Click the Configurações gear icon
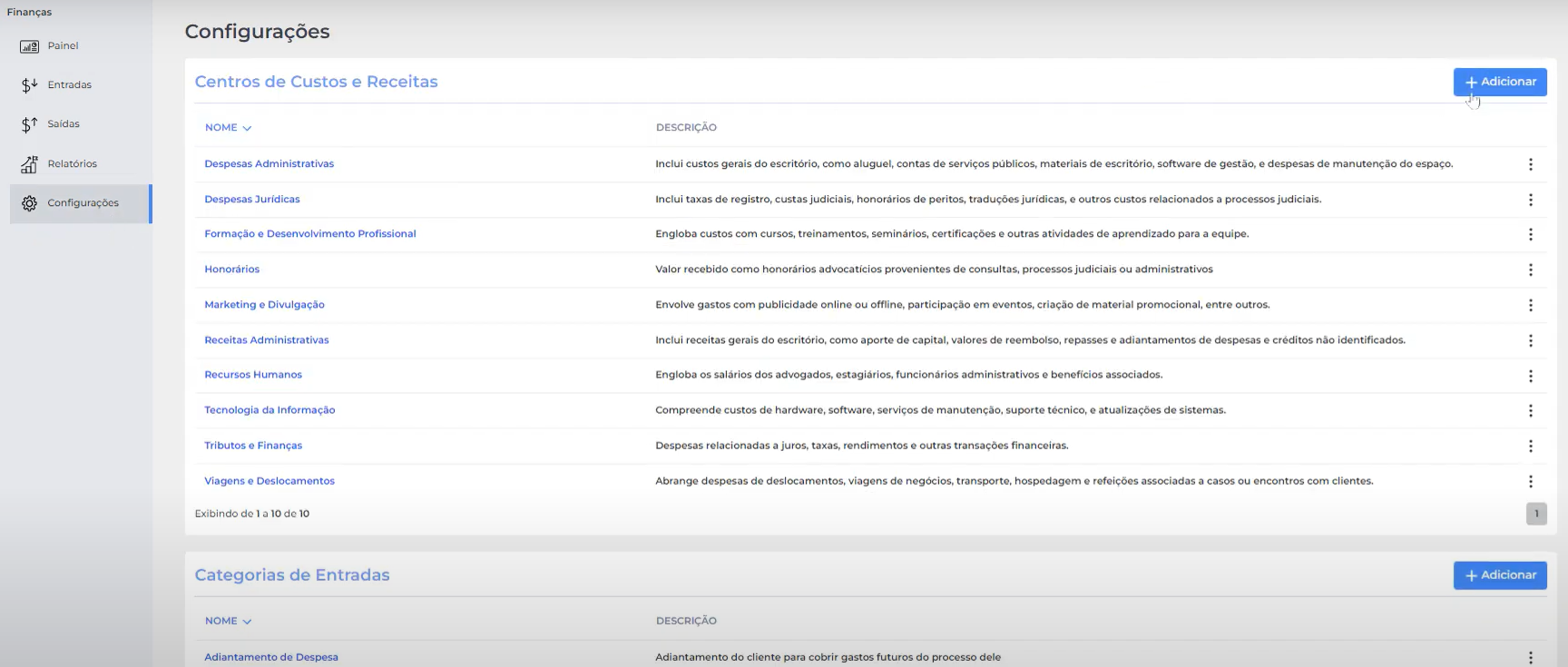Screen dimensions: 1568x667 (x=29, y=203)
